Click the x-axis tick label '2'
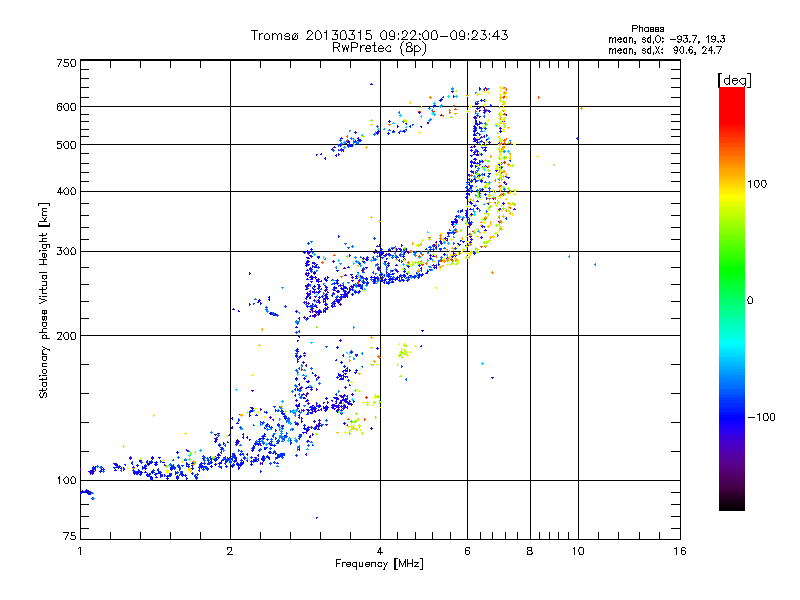 click(230, 551)
